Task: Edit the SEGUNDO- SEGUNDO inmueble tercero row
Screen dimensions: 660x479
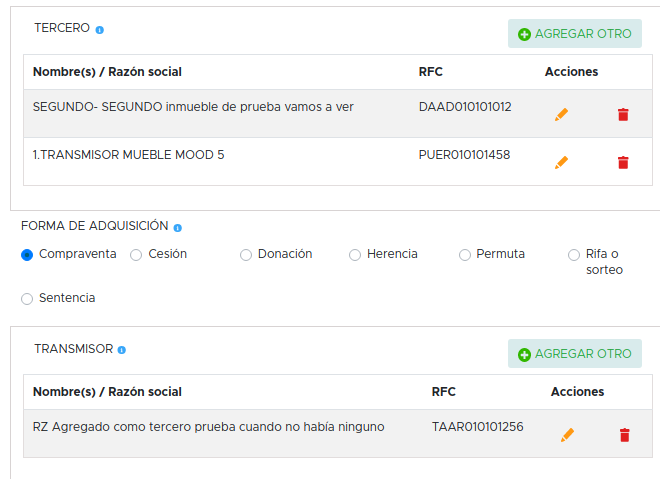Action: [x=561, y=115]
